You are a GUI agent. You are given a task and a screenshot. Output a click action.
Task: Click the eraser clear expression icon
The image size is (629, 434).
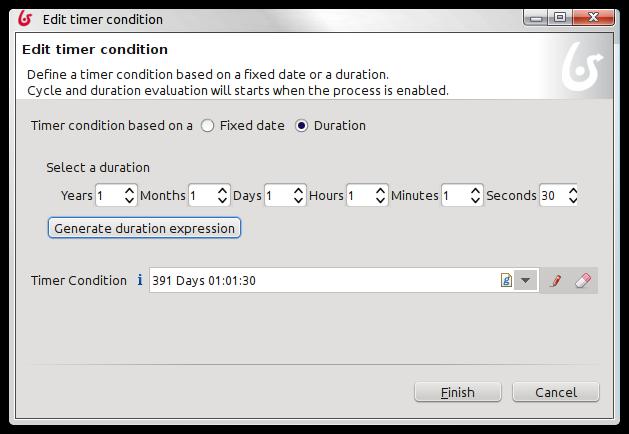582,280
